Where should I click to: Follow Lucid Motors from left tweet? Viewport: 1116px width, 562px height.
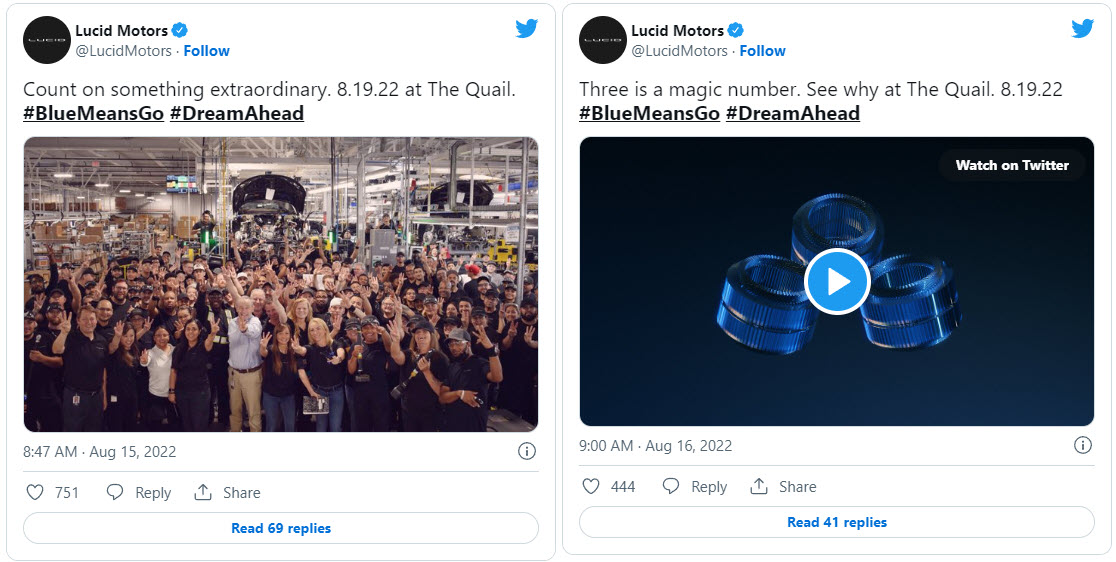(x=206, y=51)
